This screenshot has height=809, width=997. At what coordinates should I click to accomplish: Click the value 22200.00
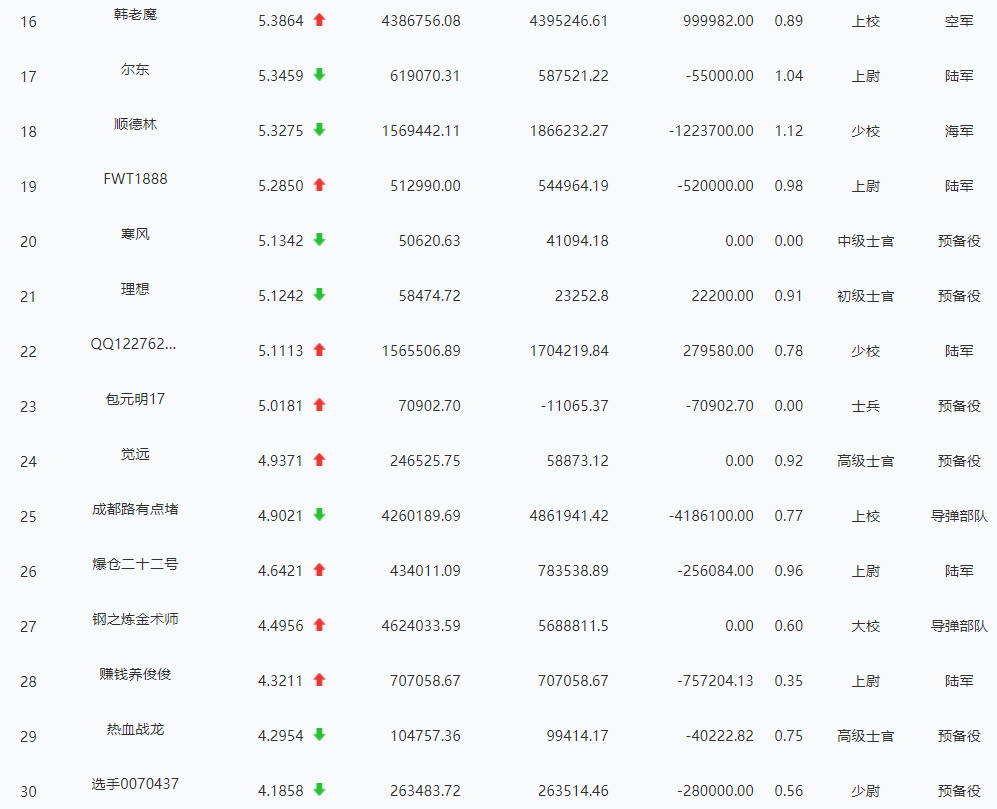point(722,296)
